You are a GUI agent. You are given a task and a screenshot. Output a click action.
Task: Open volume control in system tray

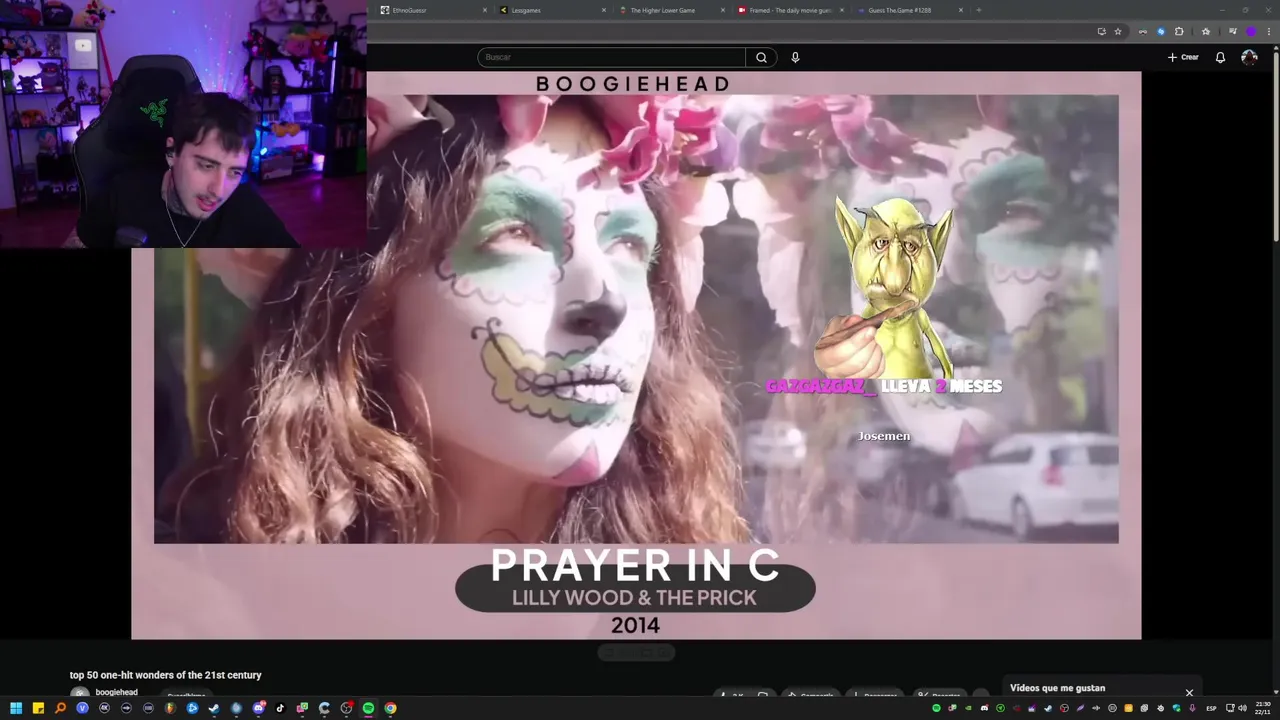coord(1243,708)
